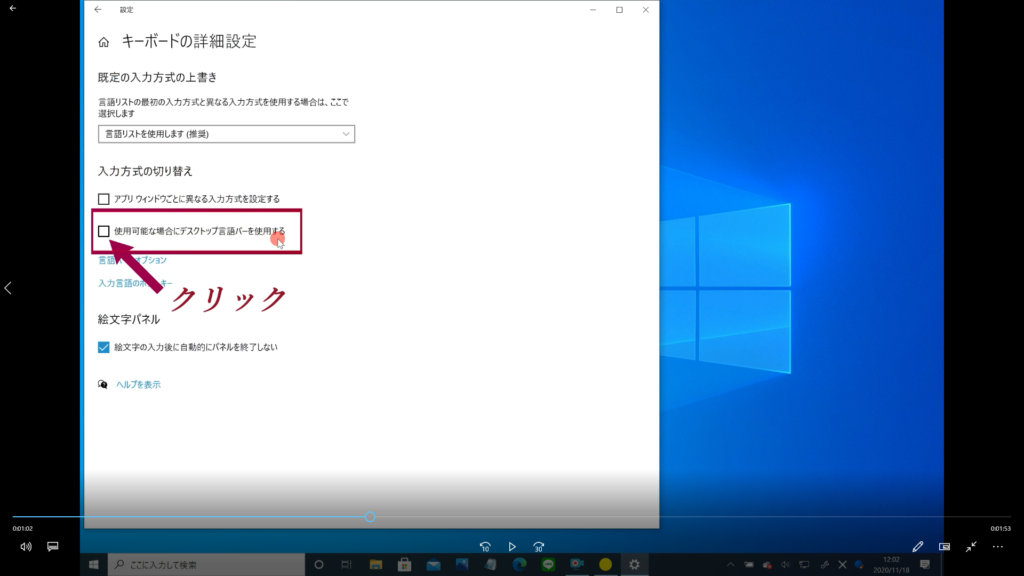This screenshot has width=1024, height=576.
Task: Exit full screen mode
Action: [x=971, y=547]
